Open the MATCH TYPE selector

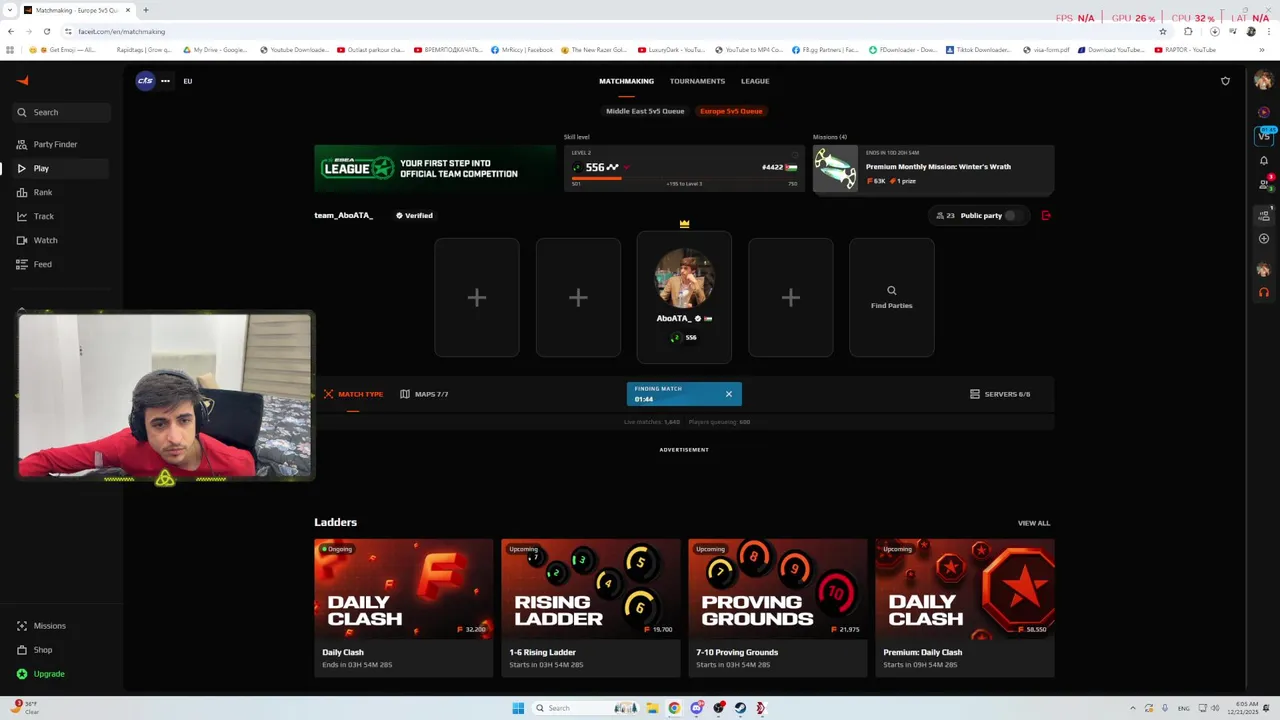click(353, 394)
